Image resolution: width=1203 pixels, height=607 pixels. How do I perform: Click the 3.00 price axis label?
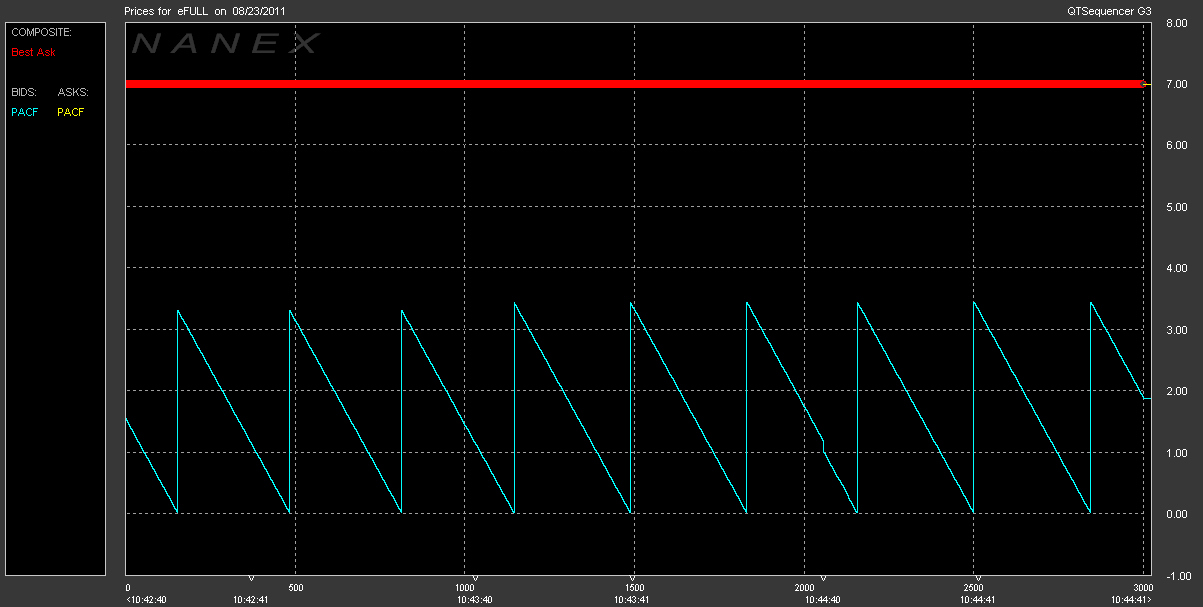pos(1177,331)
